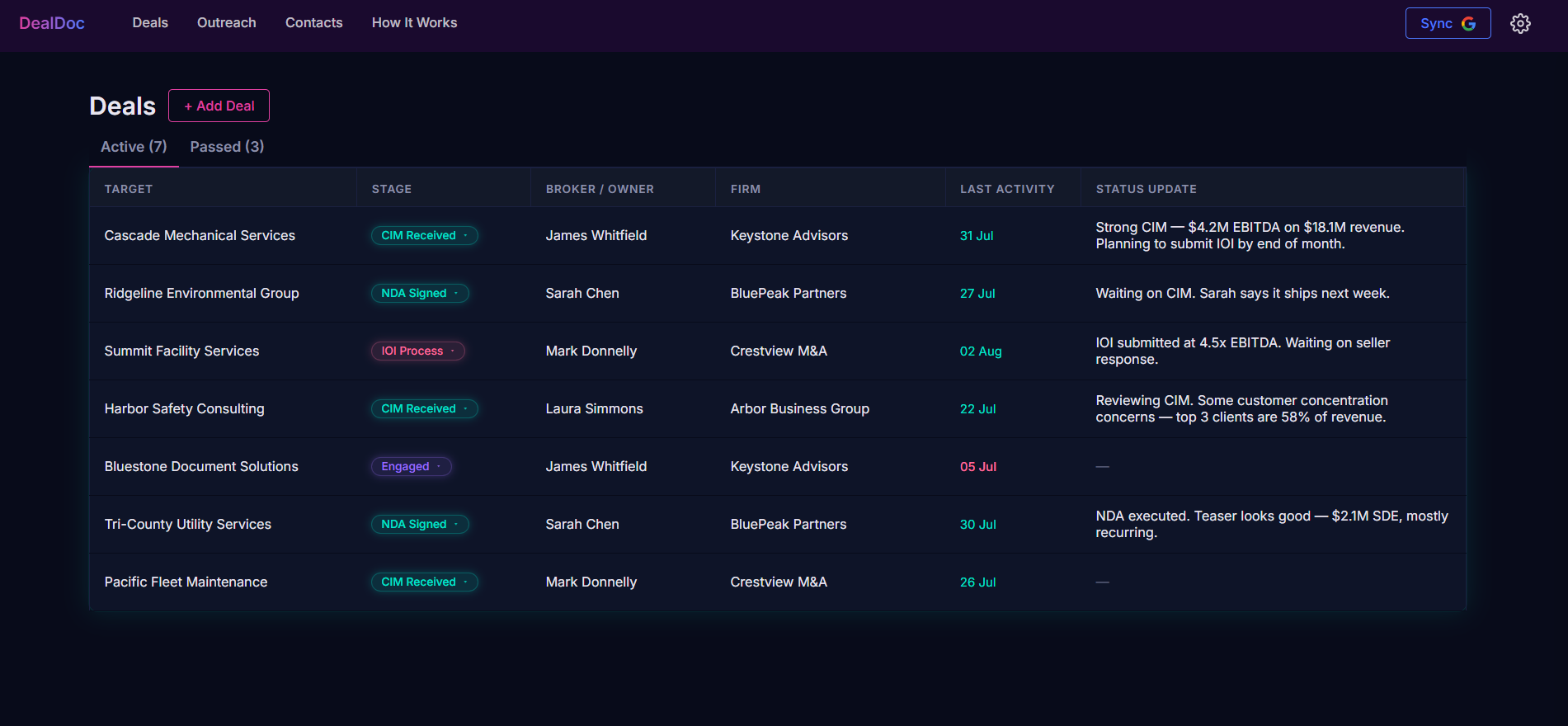Open the Bluestone Document Solutions deal

(201, 466)
